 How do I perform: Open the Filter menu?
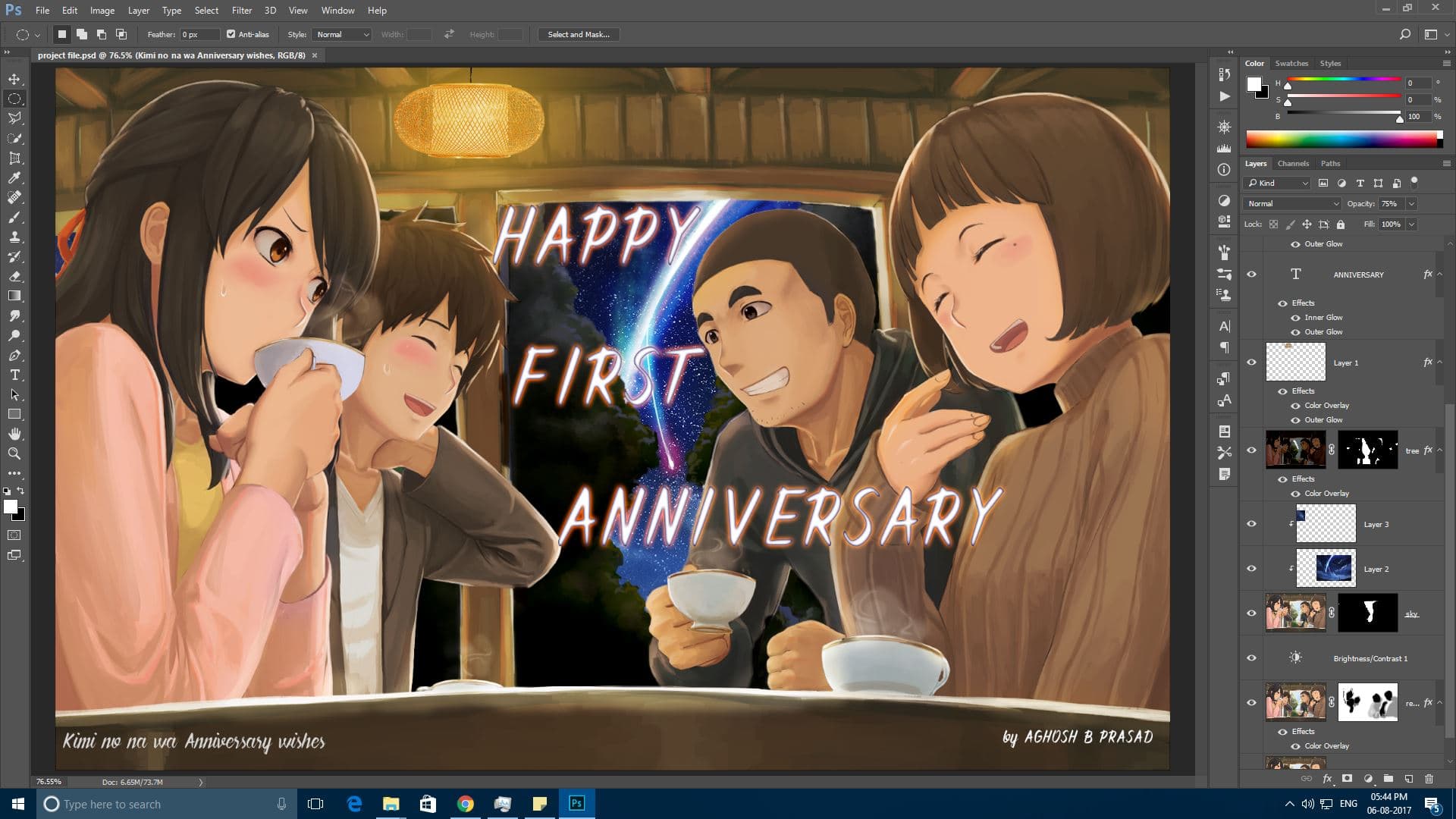coord(241,10)
